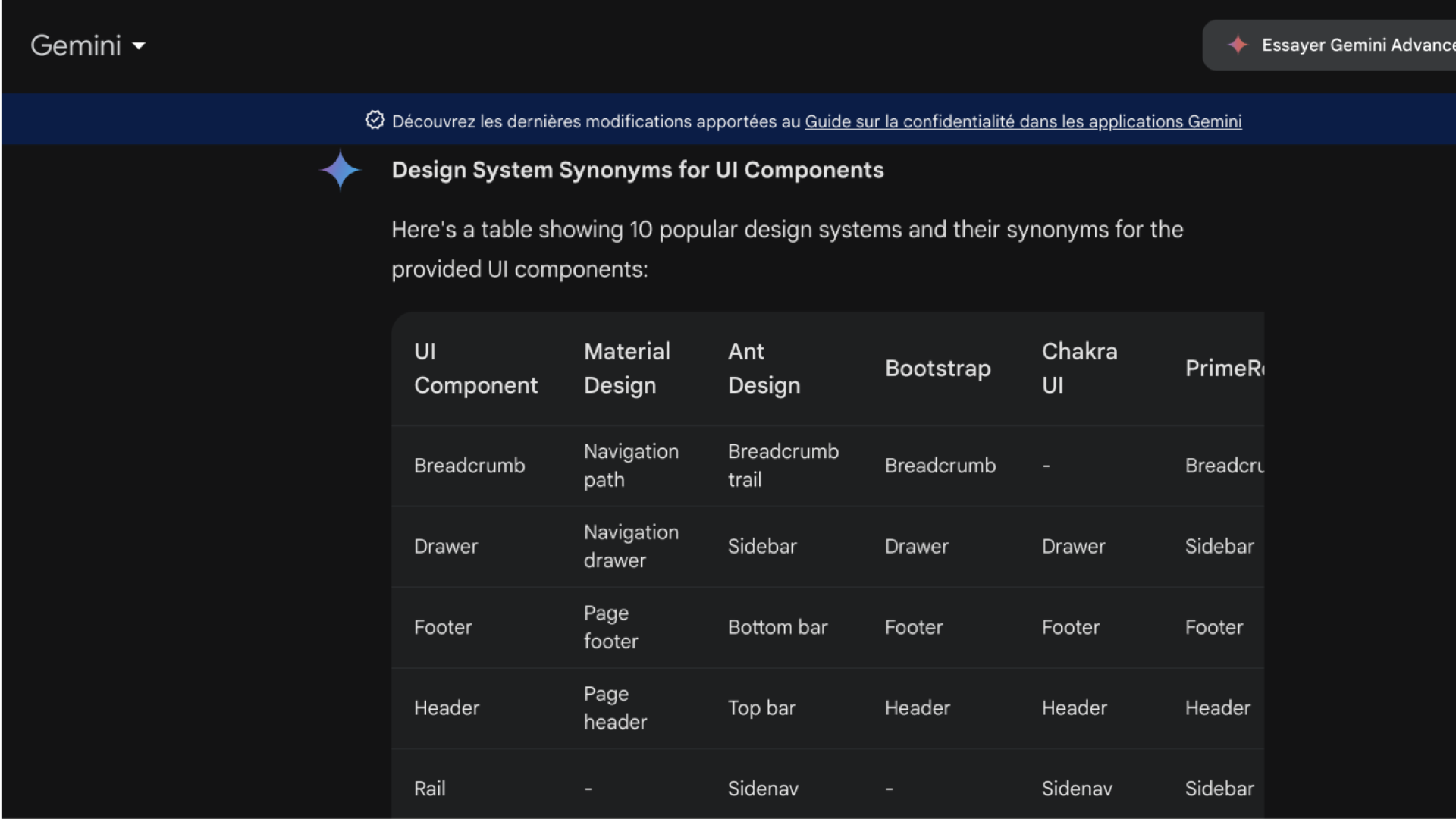Click 'Sidebar' in the Ant Design Drawer row
Image resolution: width=1456 pixels, height=819 pixels.
click(762, 546)
